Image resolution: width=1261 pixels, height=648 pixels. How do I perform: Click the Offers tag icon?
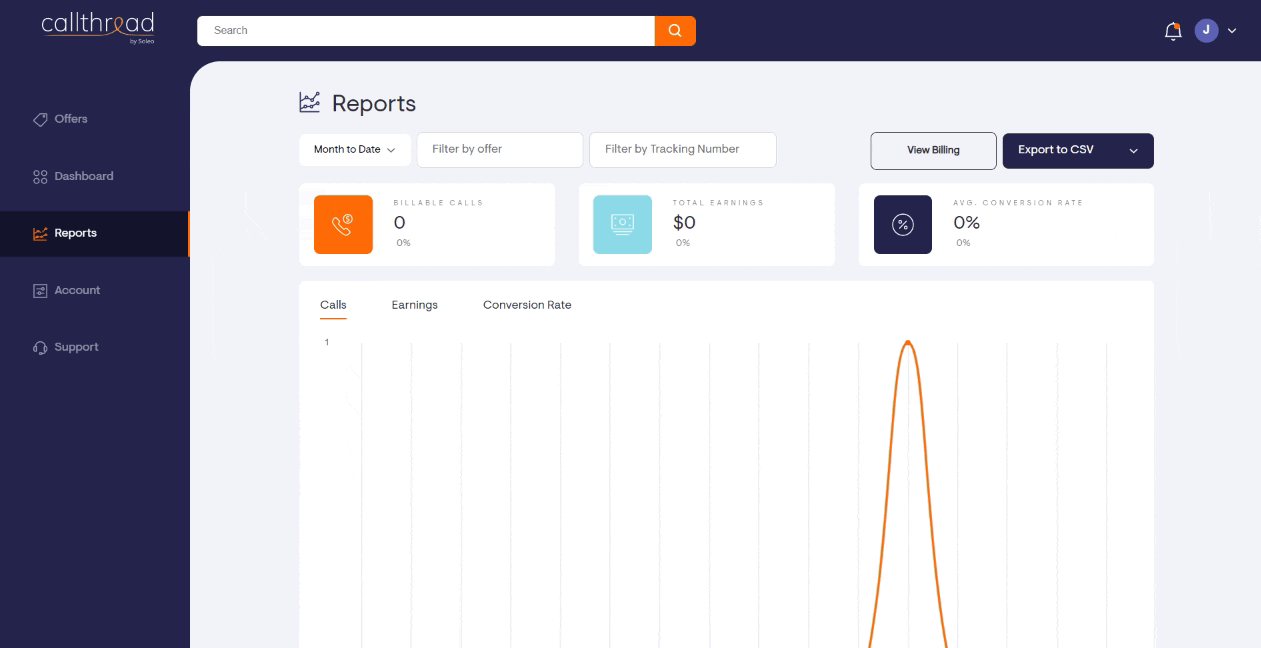(x=40, y=119)
